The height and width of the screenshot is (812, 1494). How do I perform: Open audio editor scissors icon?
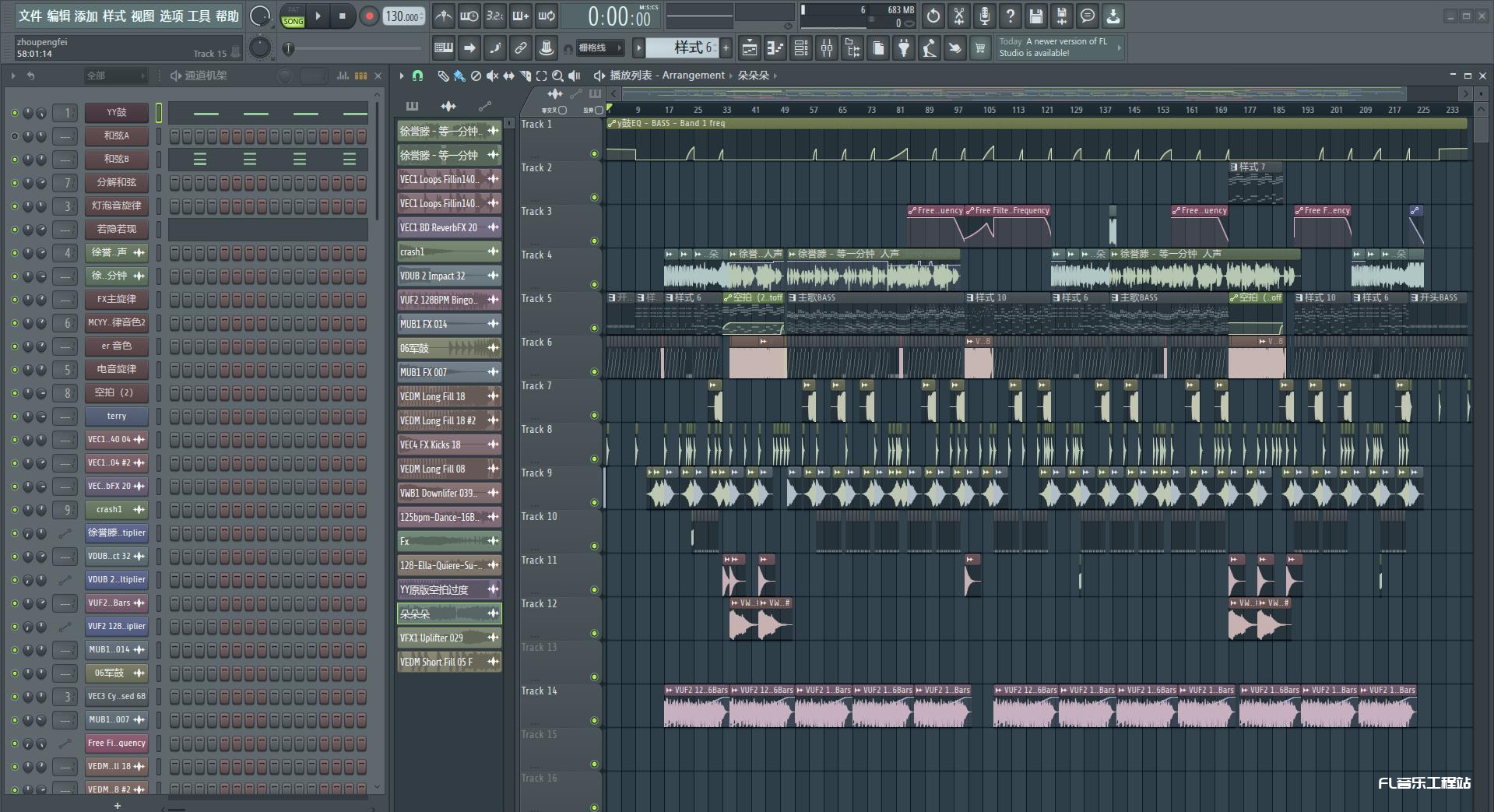tap(959, 16)
